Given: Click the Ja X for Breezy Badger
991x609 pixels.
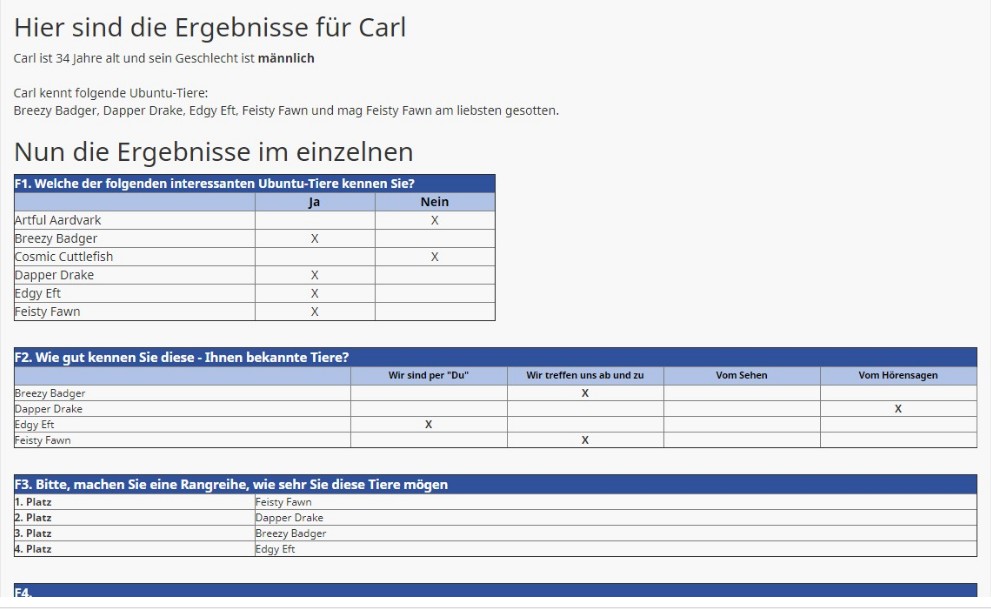Looking at the screenshot, I should tap(315, 239).
